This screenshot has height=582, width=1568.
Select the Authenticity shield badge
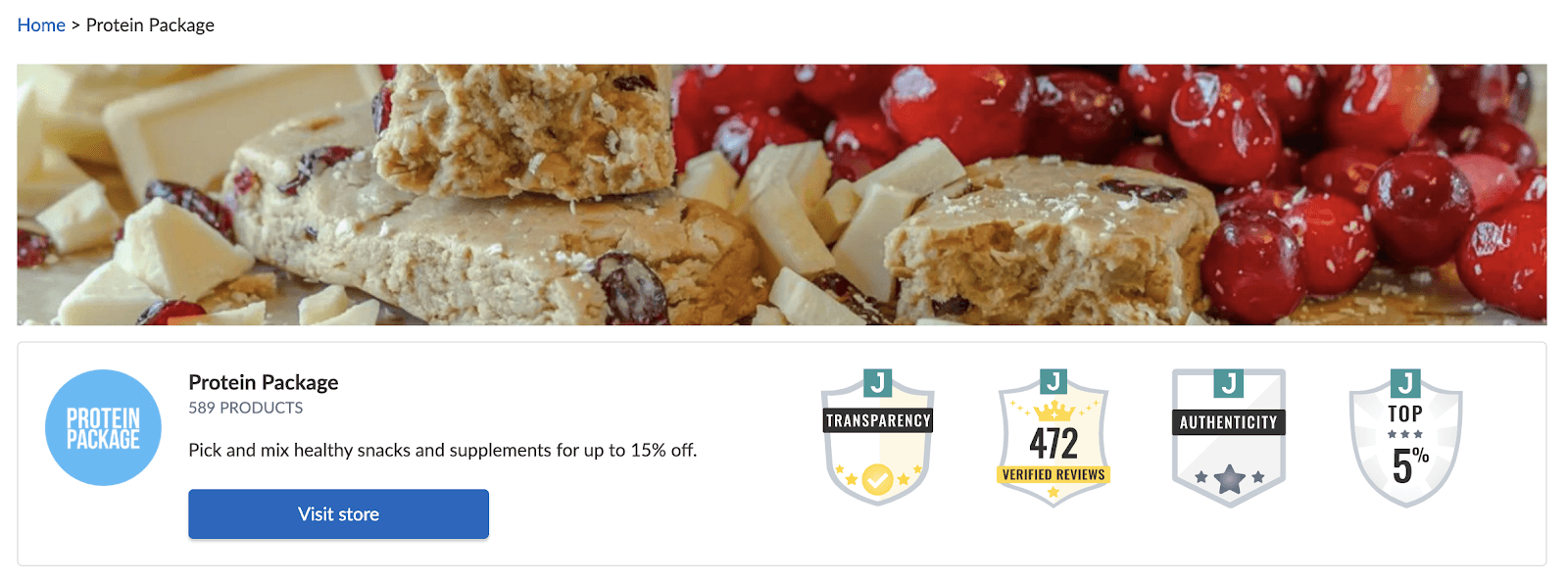click(1229, 437)
